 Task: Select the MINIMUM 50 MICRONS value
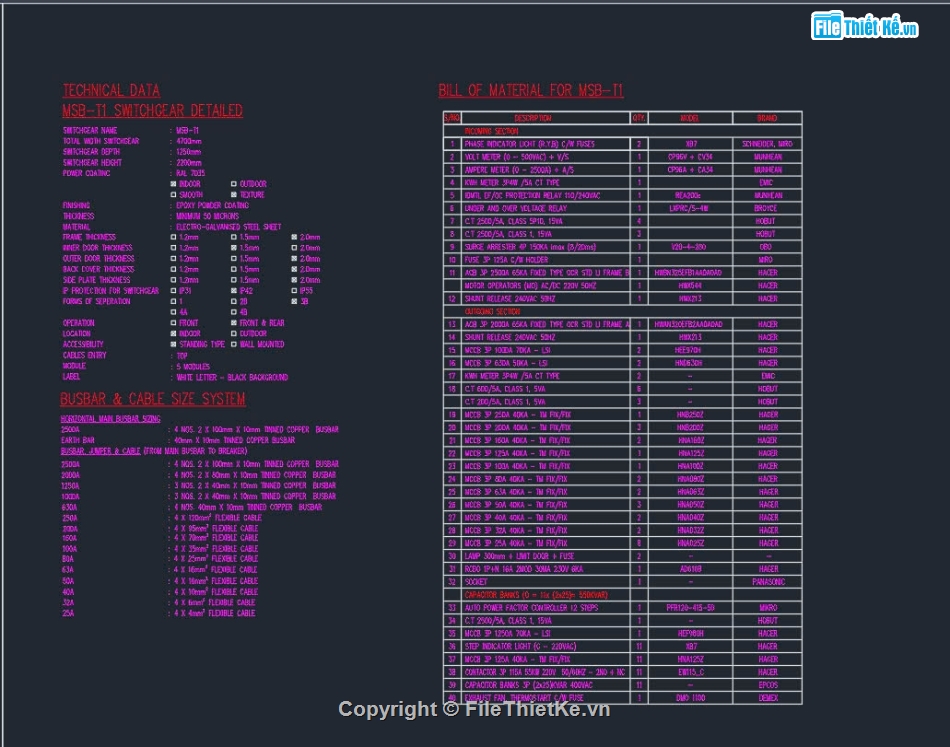(x=207, y=216)
